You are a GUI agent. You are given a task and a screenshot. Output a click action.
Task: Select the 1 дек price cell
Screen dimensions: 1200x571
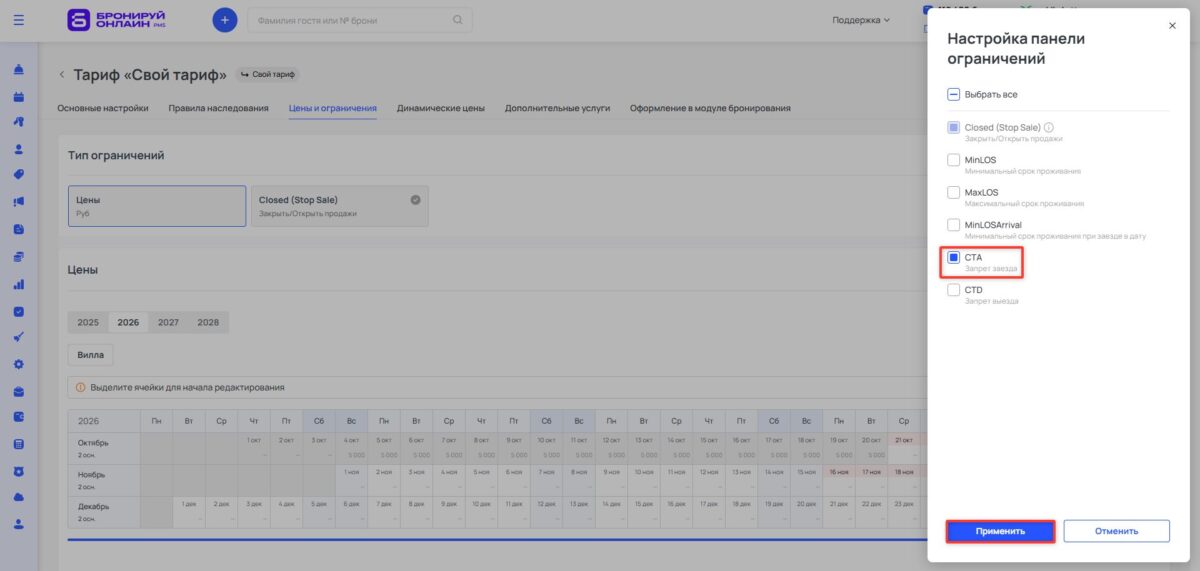[x=189, y=512]
